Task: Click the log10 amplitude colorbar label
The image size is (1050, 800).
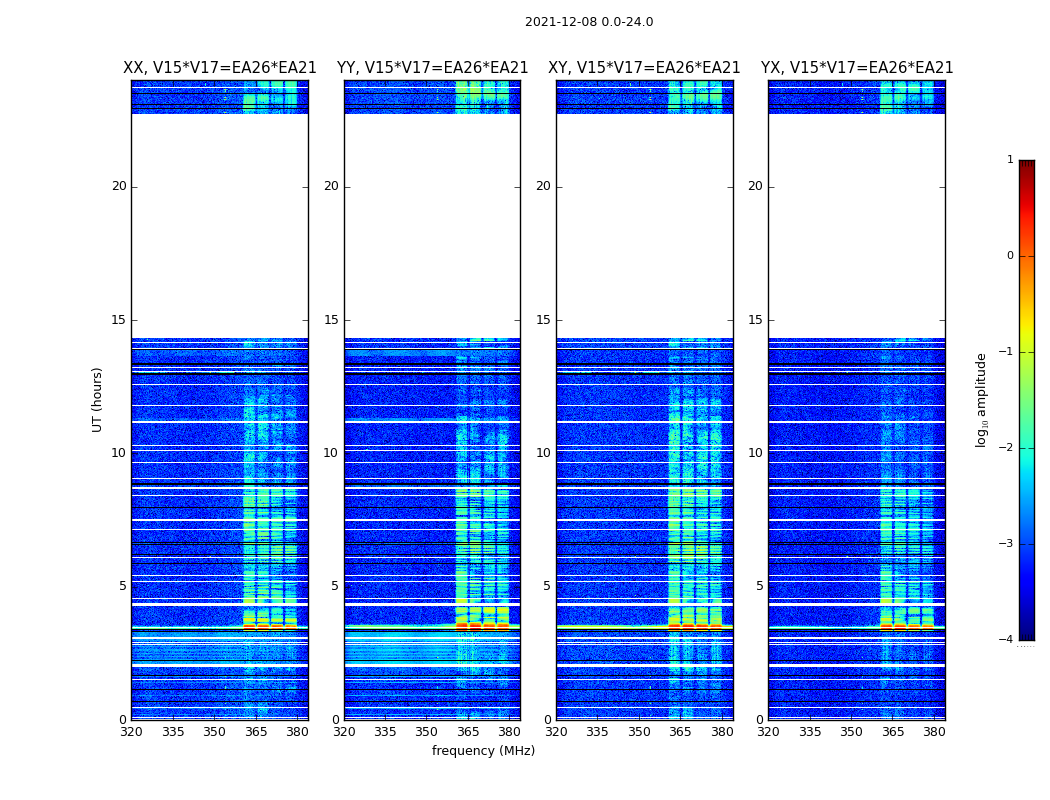Action: tap(982, 399)
